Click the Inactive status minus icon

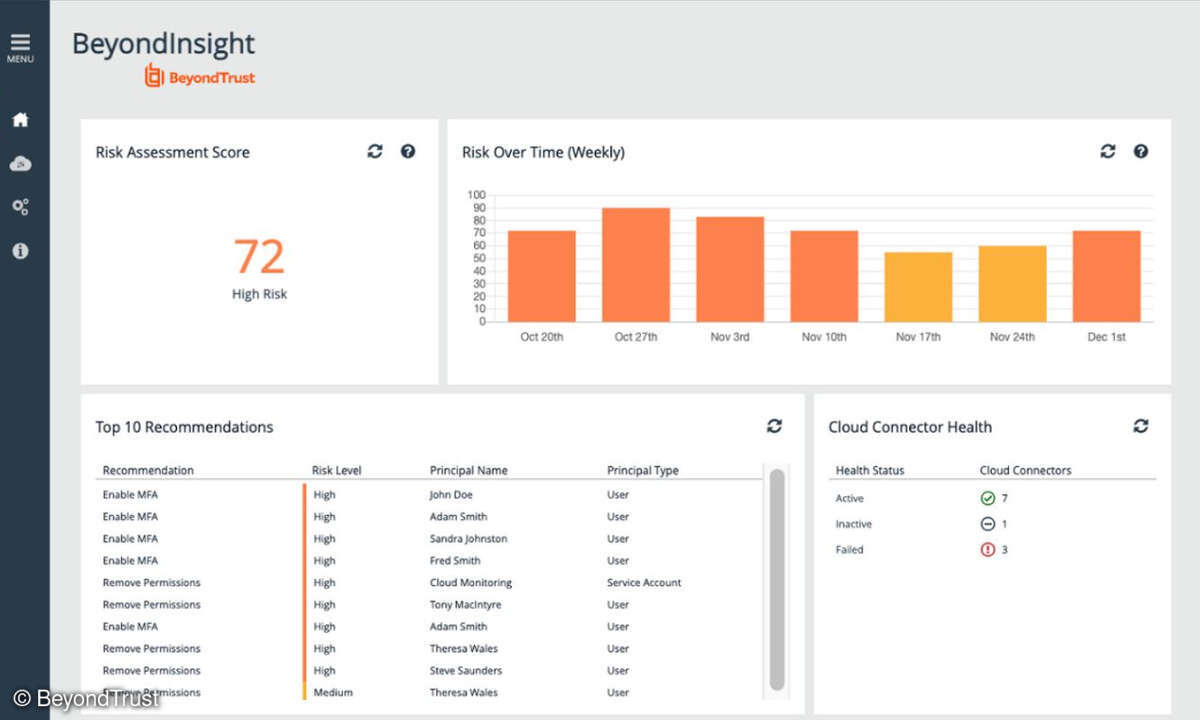coord(988,524)
